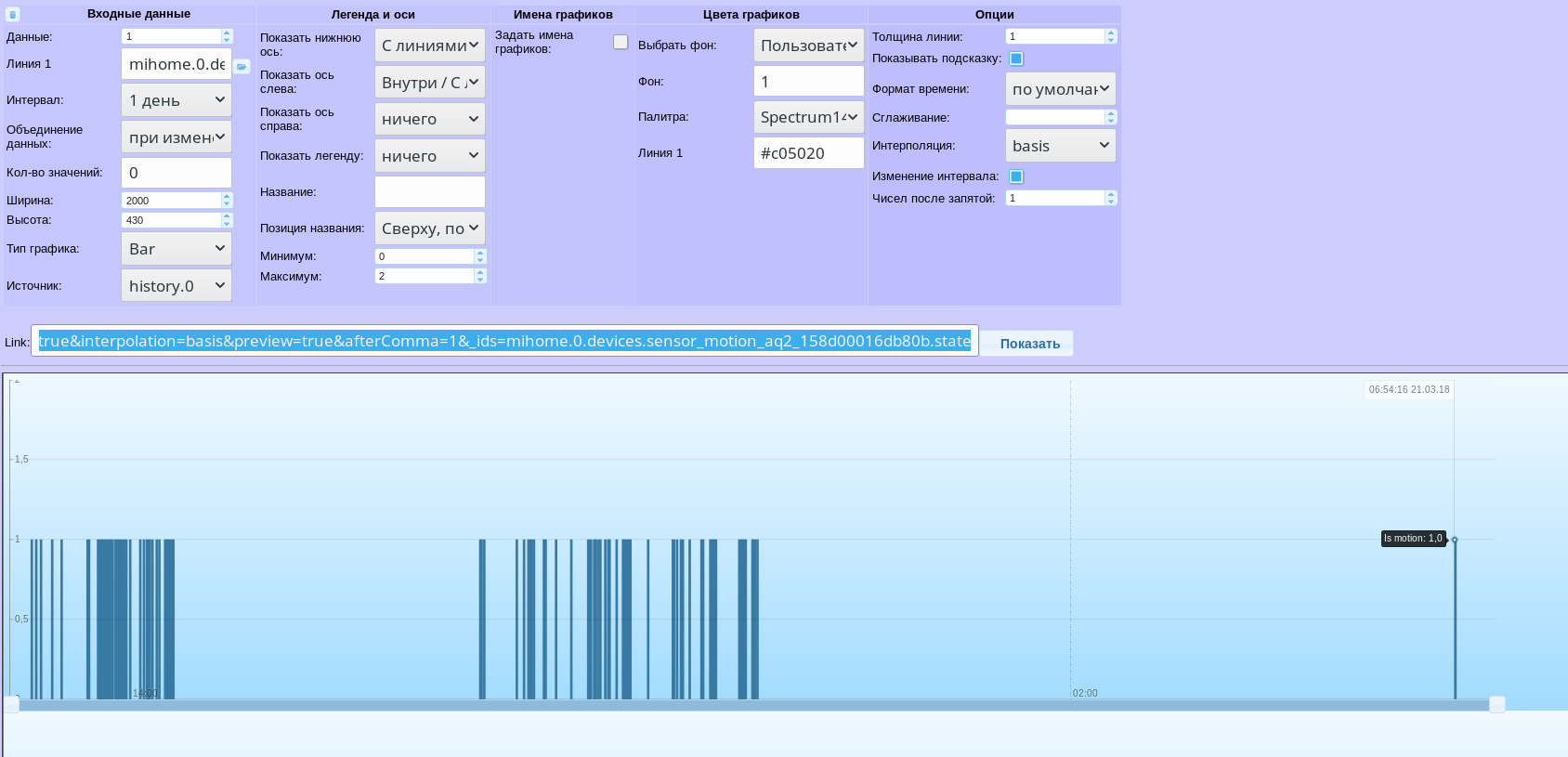Click the Is motion: 1,0 tooltip

click(x=1413, y=539)
